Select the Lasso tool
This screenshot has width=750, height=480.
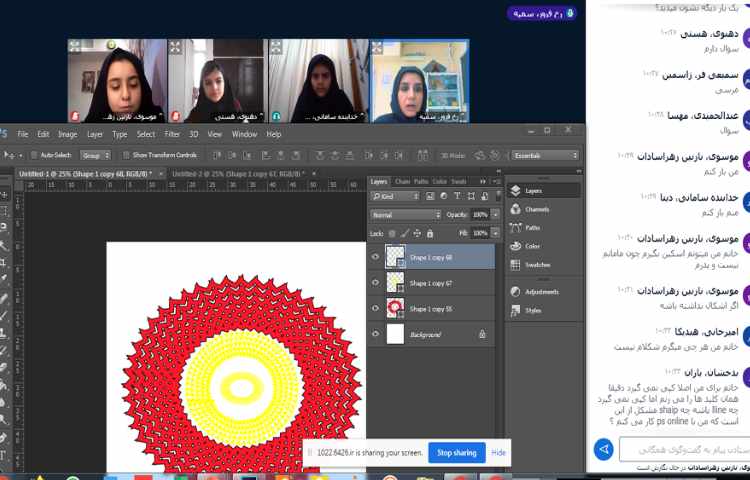coord(4,227)
